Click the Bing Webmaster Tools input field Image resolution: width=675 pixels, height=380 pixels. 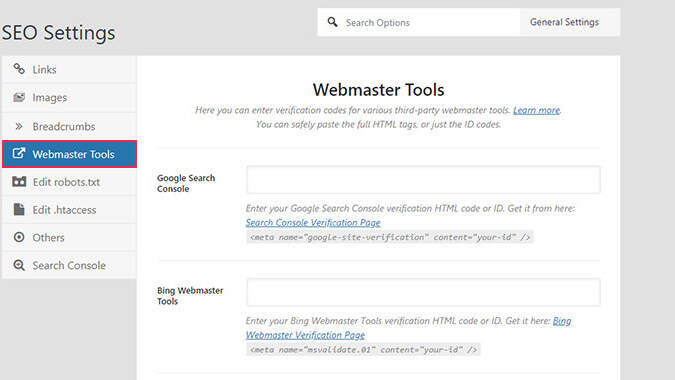point(423,292)
